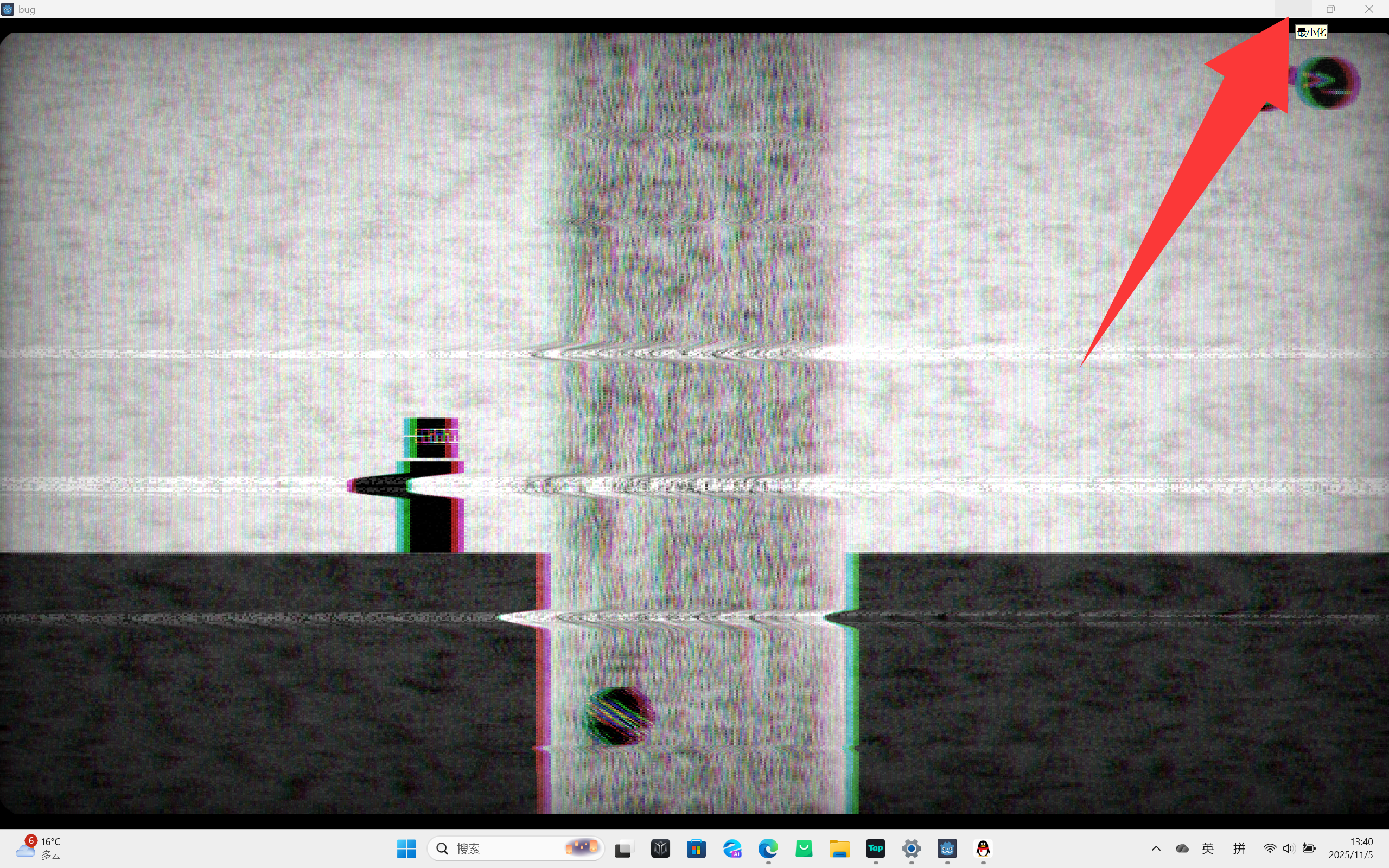
Task: Open Settings gear icon in taskbar
Action: (911, 848)
